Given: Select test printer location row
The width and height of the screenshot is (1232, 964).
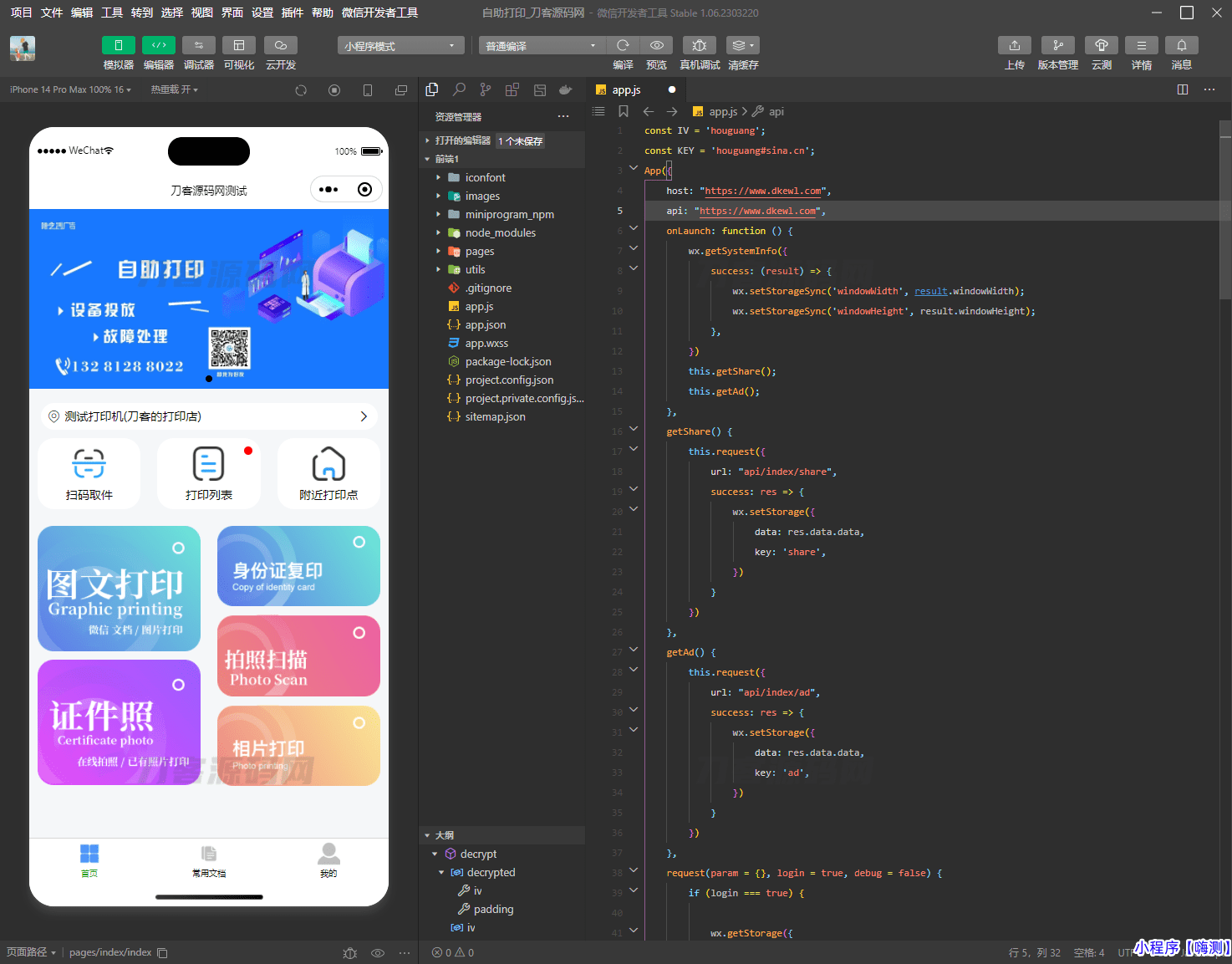Looking at the screenshot, I should [209, 416].
